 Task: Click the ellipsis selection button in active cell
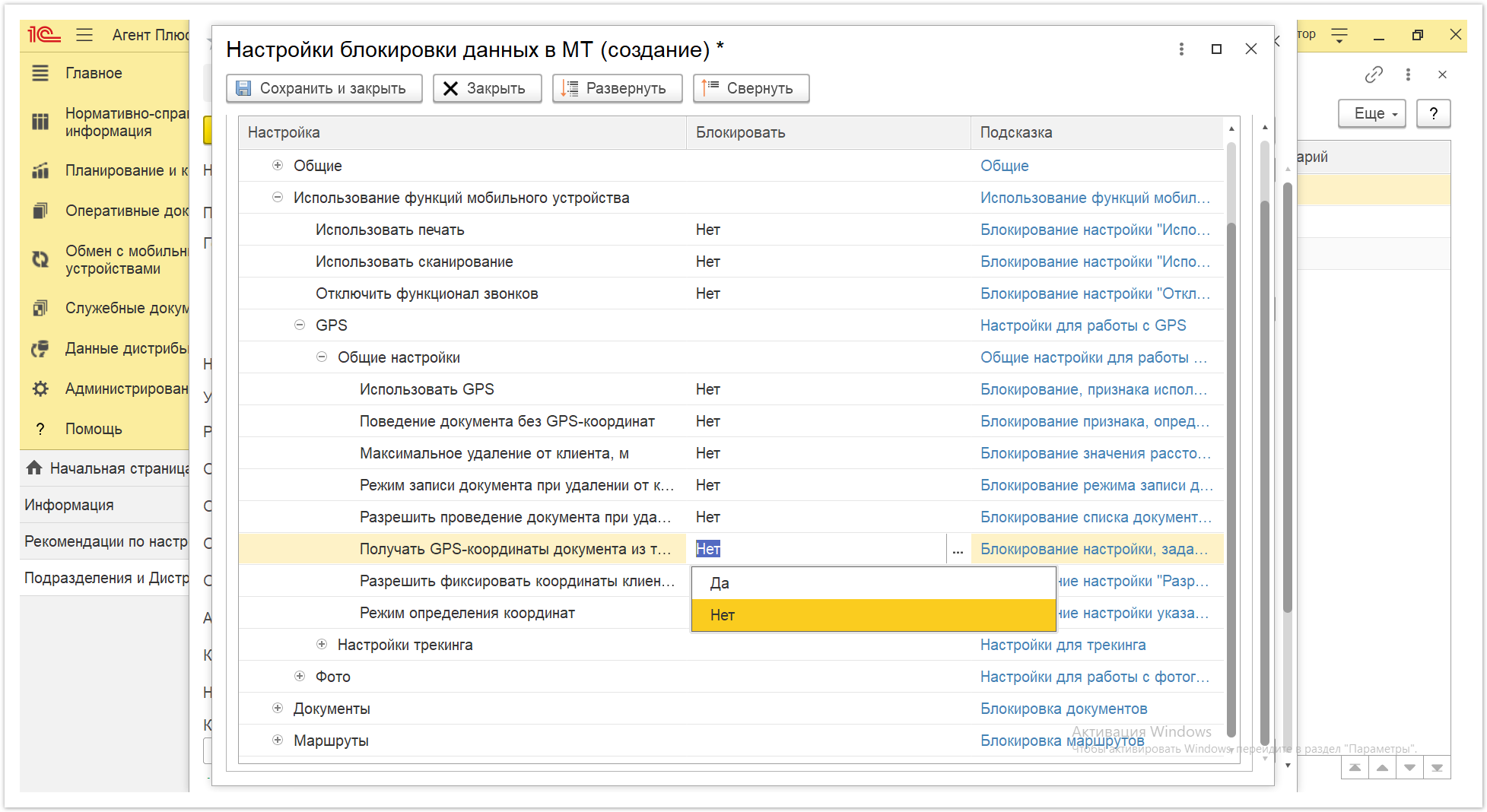(x=958, y=549)
